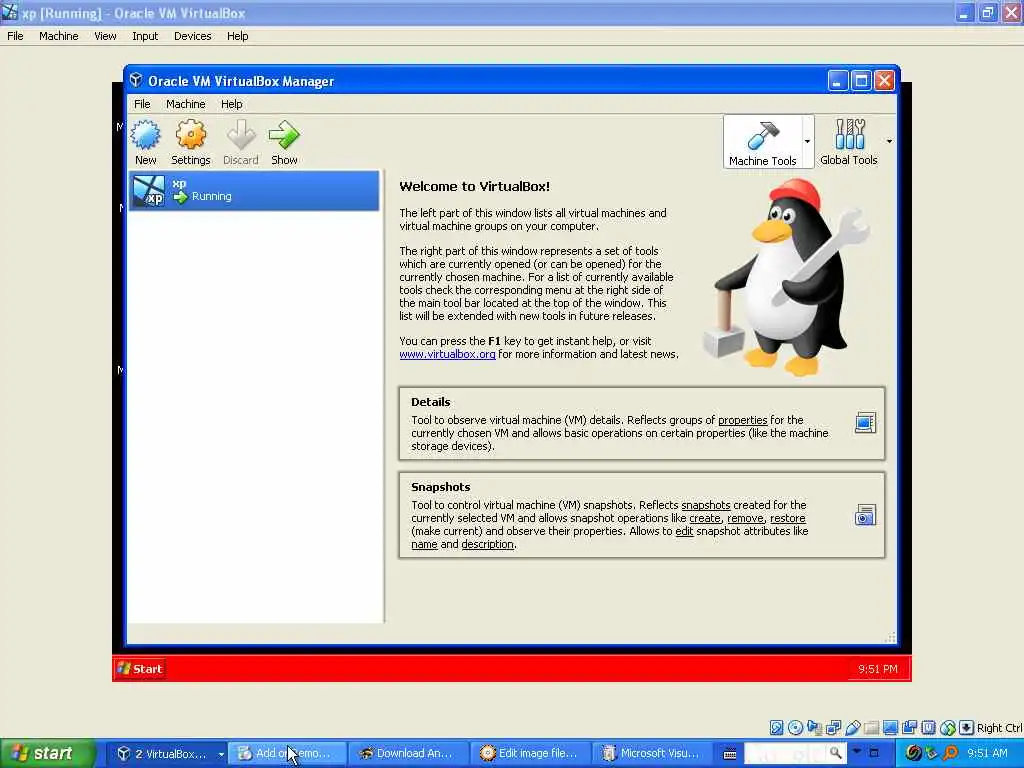1024x768 pixels.
Task: Minimize the VirtualBox Manager window
Action: click(838, 80)
